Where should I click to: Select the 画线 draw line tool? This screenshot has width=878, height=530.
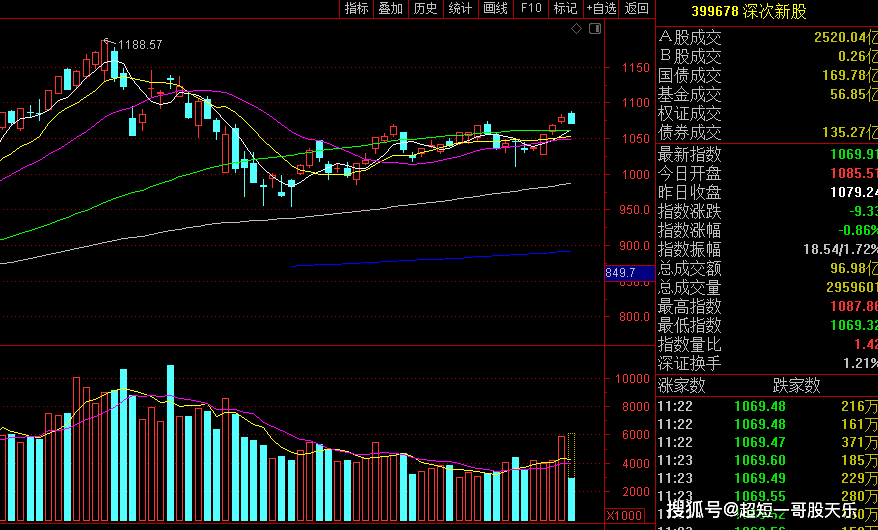point(496,8)
